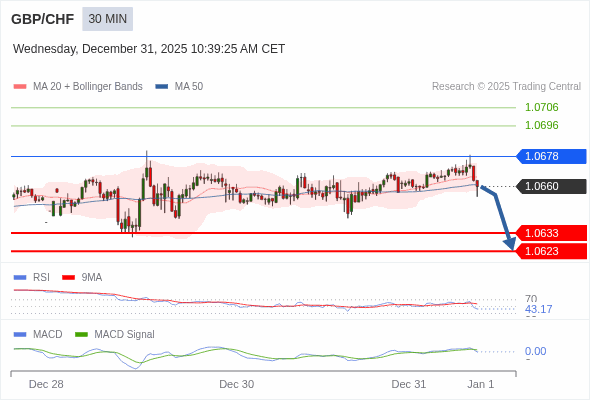
Task: Click the MA 20 + Bollinger Bands legend label
Action: (x=88, y=87)
